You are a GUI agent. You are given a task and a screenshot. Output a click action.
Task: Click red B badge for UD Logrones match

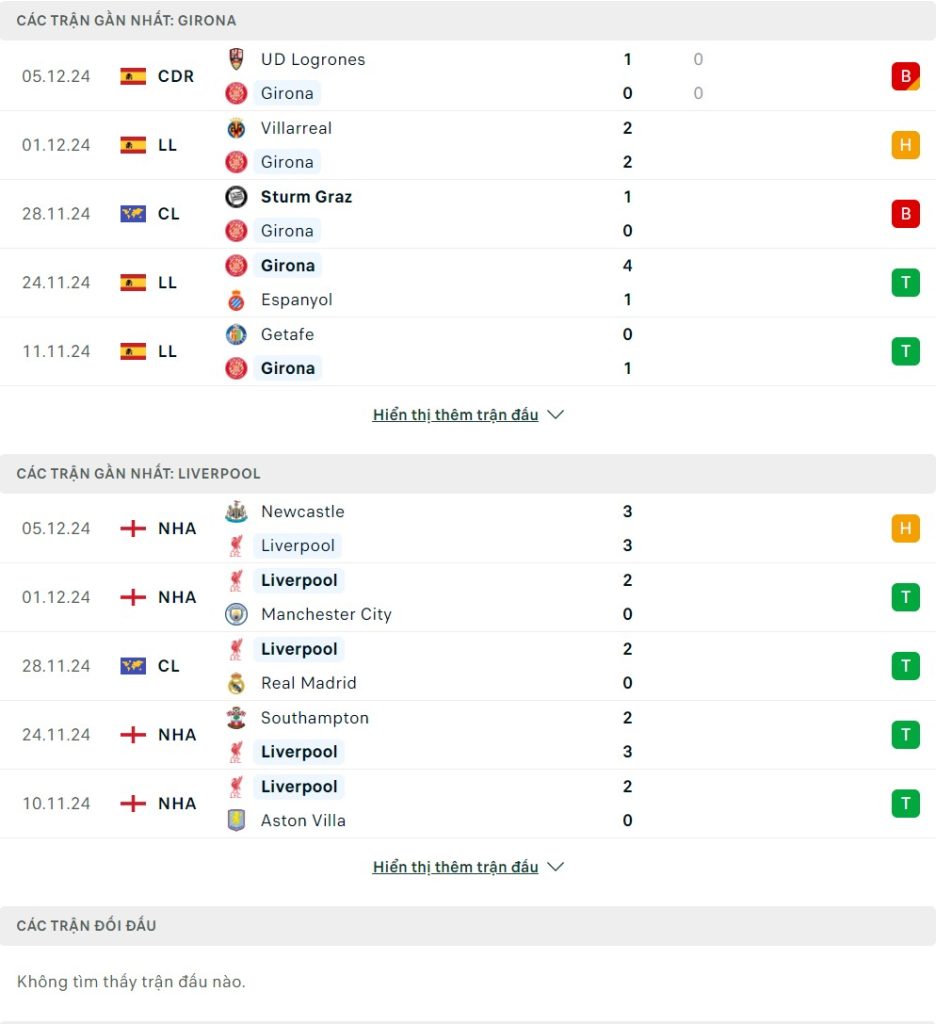tap(905, 76)
